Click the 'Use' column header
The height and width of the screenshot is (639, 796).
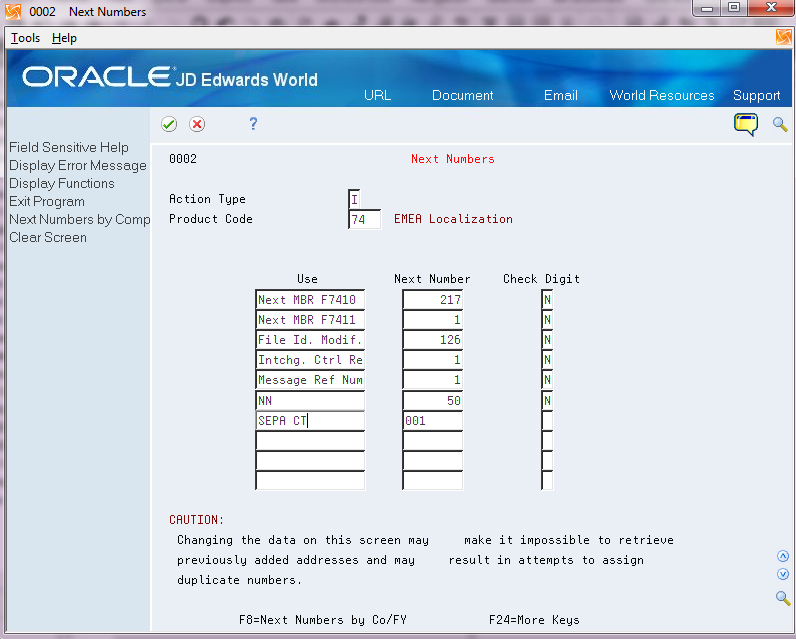(307, 279)
